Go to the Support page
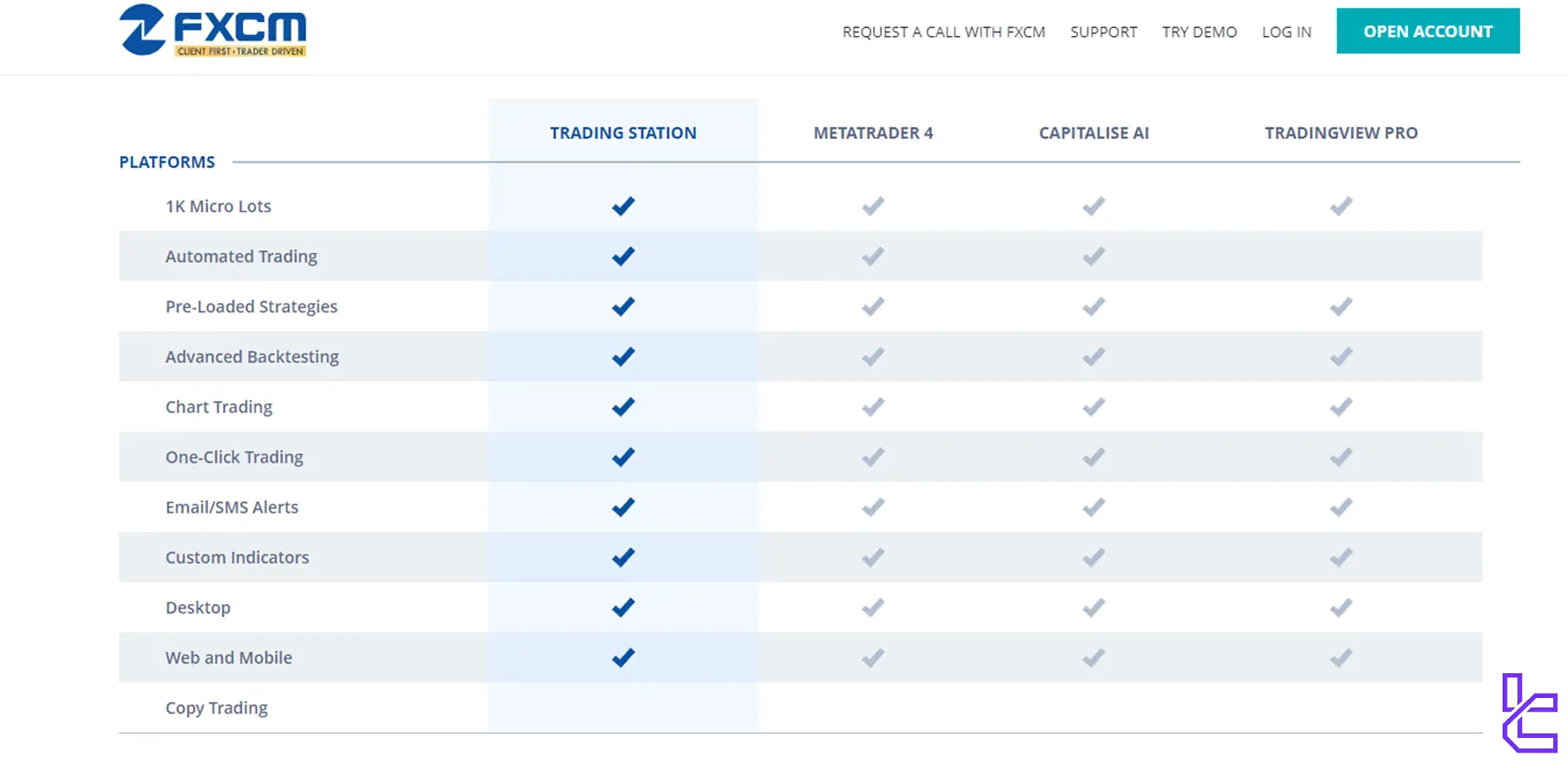 click(1103, 32)
